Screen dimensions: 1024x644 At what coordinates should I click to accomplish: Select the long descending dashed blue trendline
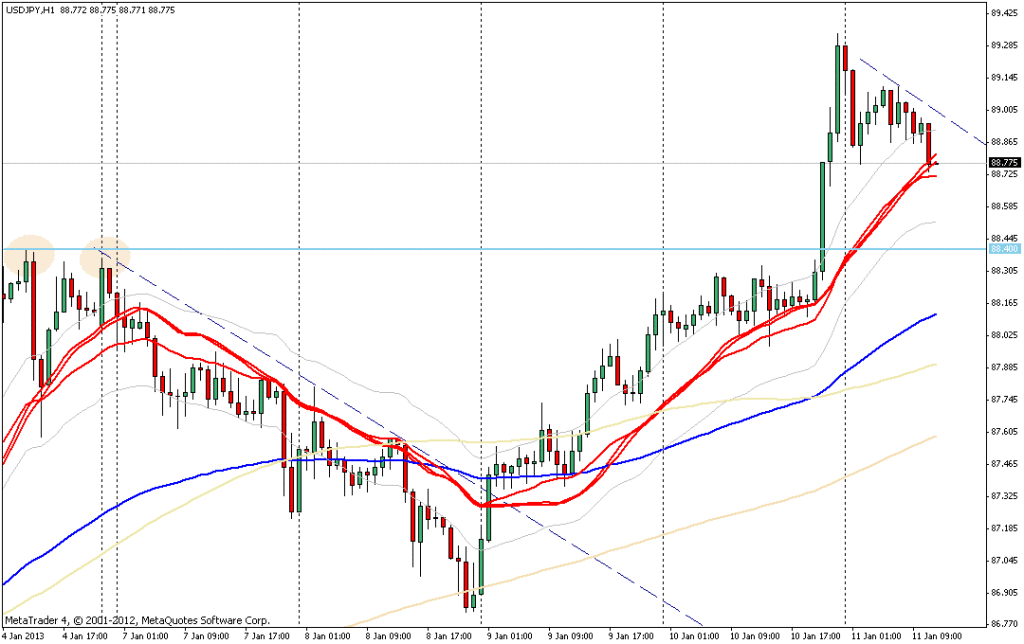pyautogui.click(x=400, y=432)
